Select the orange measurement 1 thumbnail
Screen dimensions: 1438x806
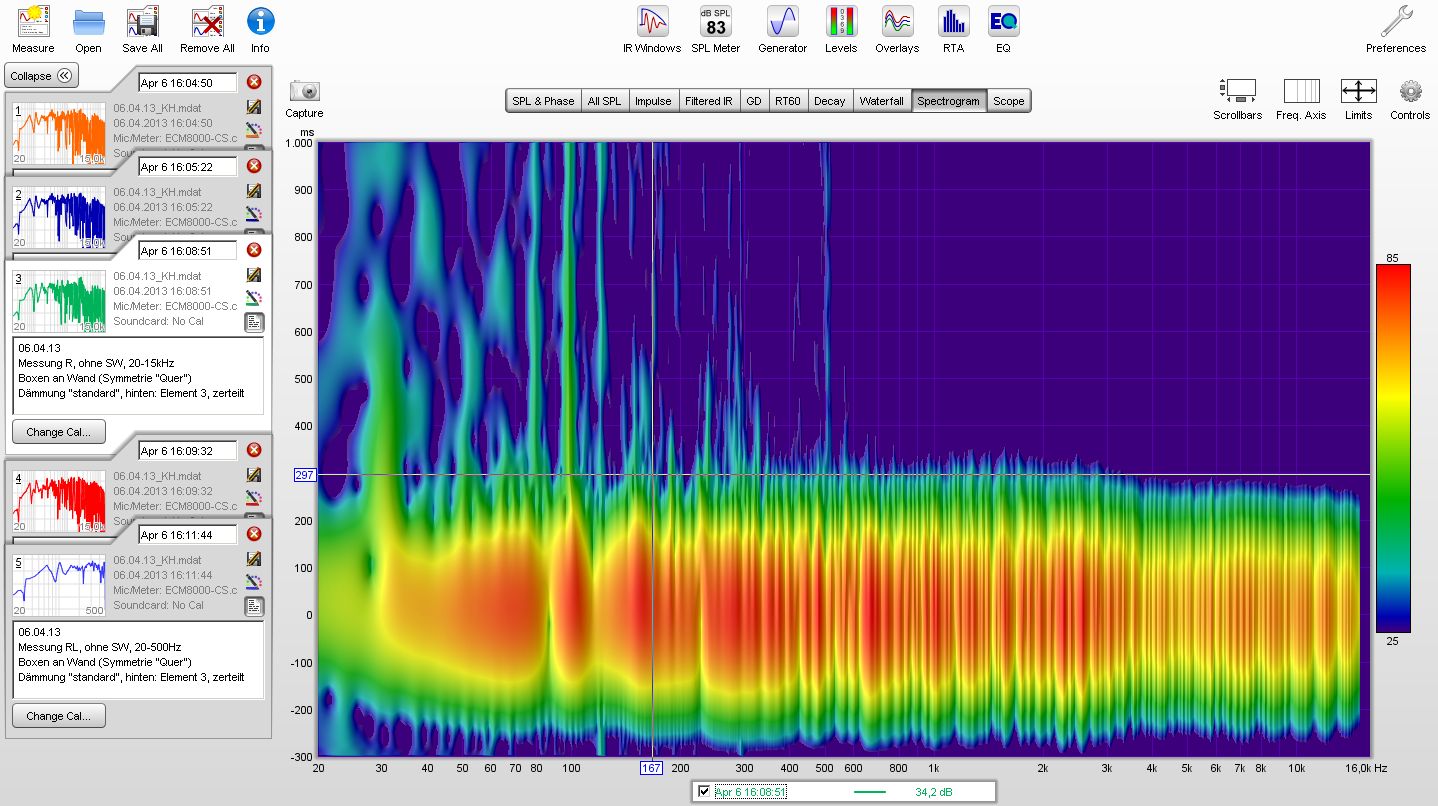tap(58, 133)
